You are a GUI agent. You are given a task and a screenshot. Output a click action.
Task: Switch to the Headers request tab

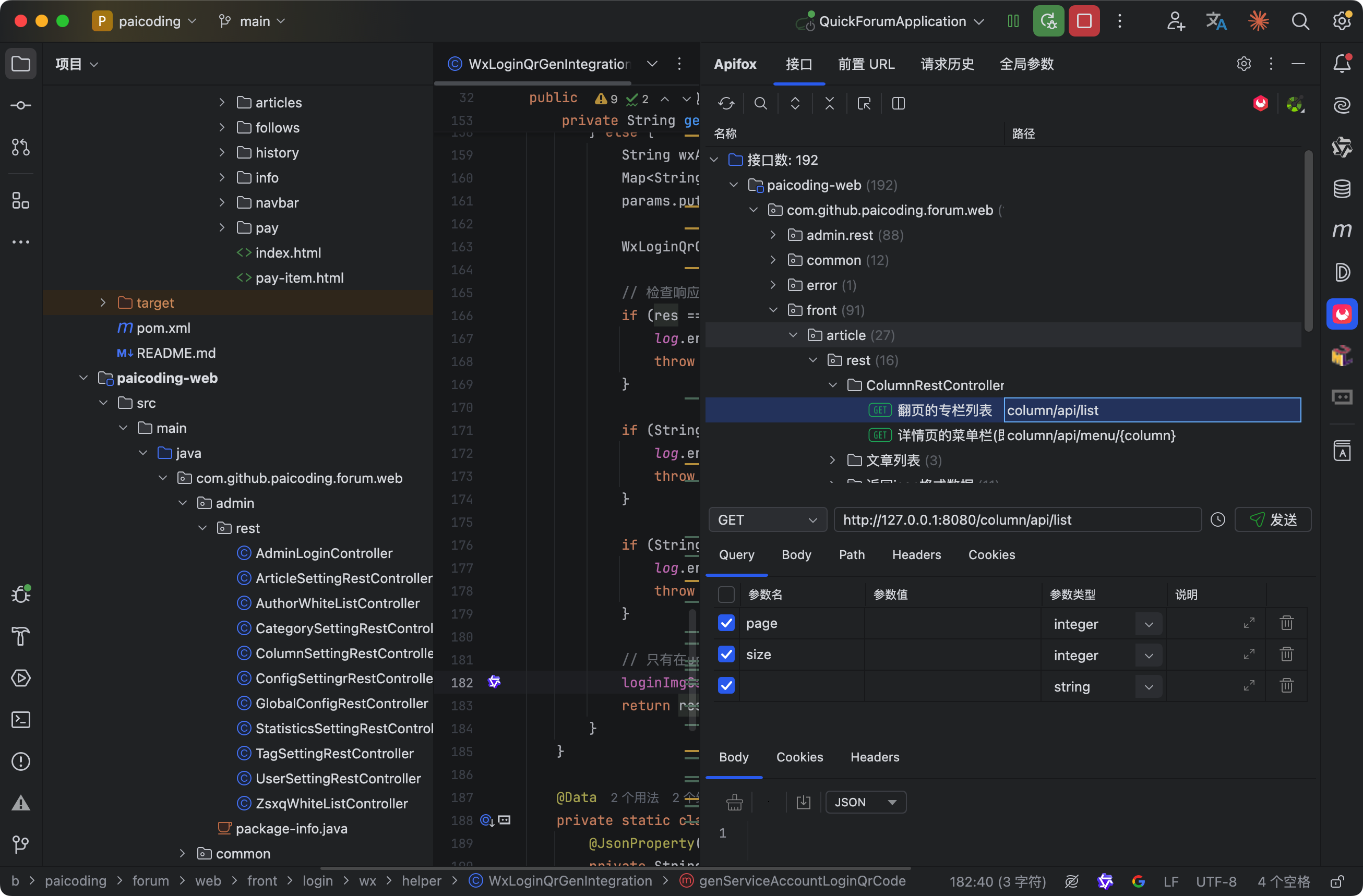tap(916, 555)
